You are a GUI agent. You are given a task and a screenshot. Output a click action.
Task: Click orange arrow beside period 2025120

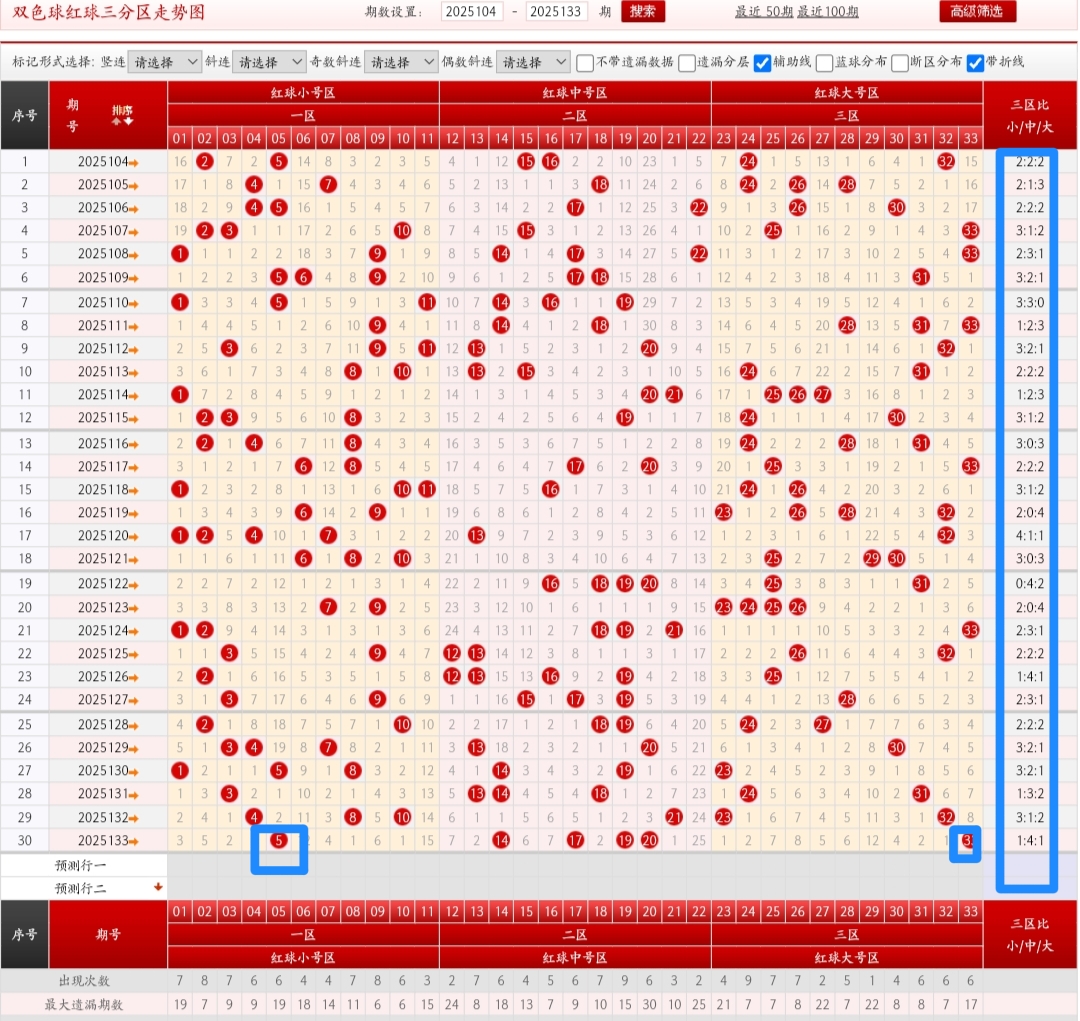tap(134, 537)
